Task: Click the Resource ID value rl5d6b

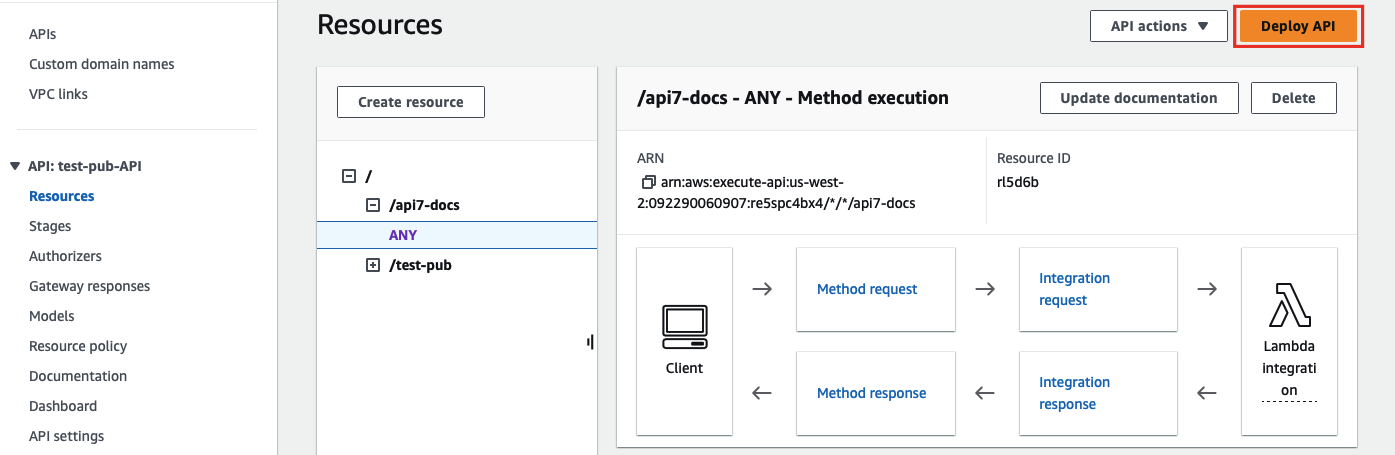Action: click(1019, 183)
